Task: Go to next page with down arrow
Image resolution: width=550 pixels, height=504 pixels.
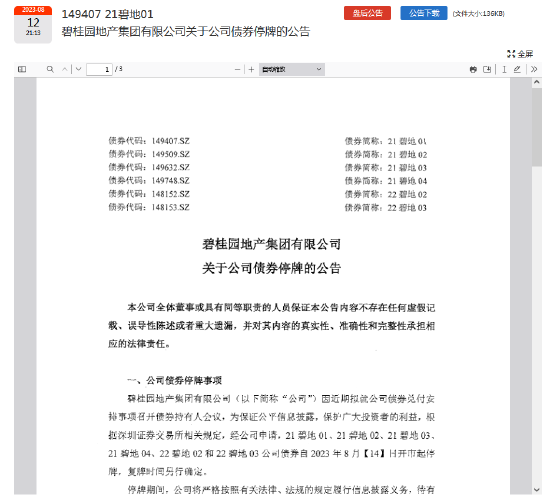Action: [79, 69]
